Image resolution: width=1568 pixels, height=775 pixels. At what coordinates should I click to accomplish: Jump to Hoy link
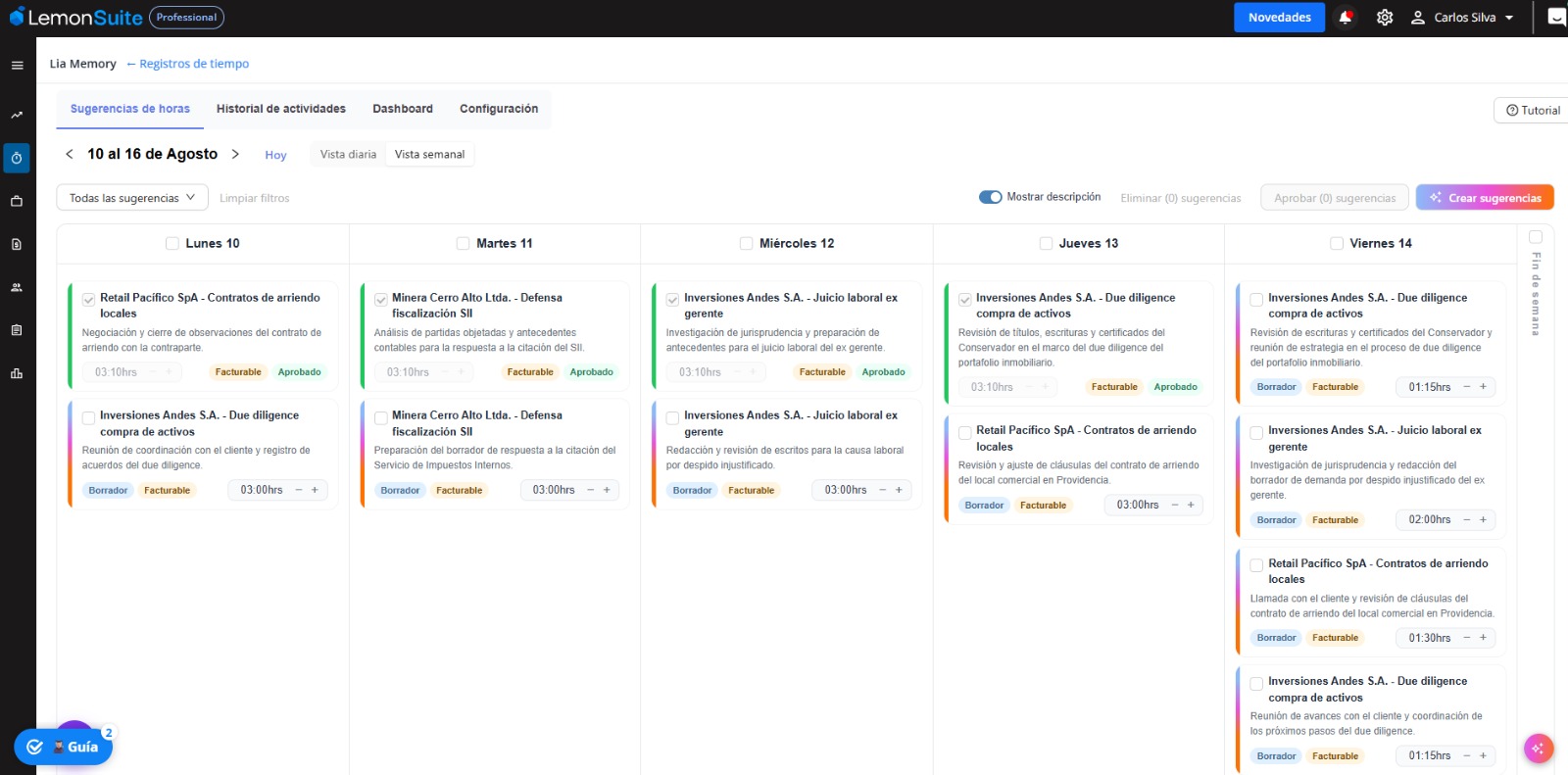pos(275,155)
